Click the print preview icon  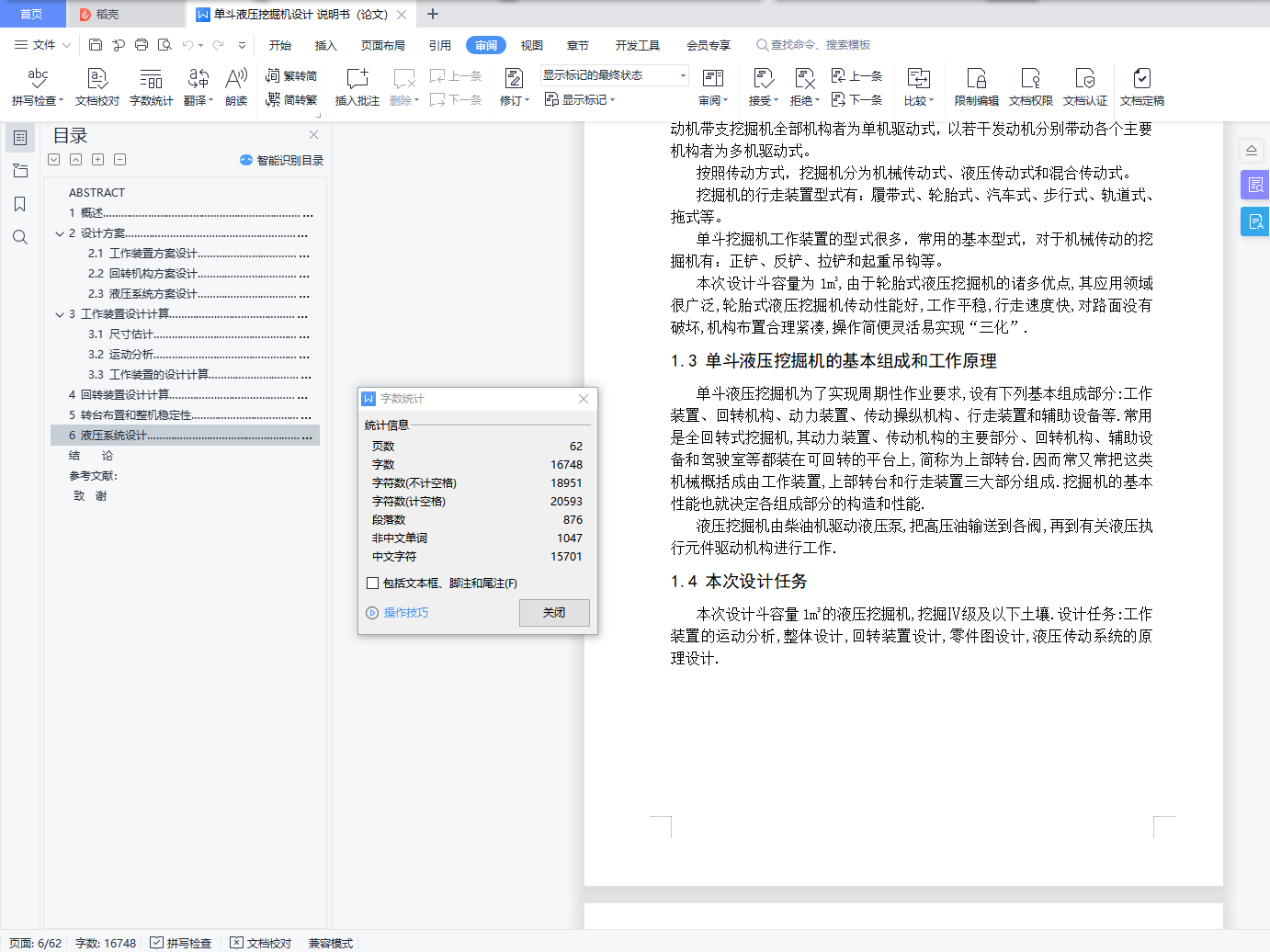click(164, 45)
